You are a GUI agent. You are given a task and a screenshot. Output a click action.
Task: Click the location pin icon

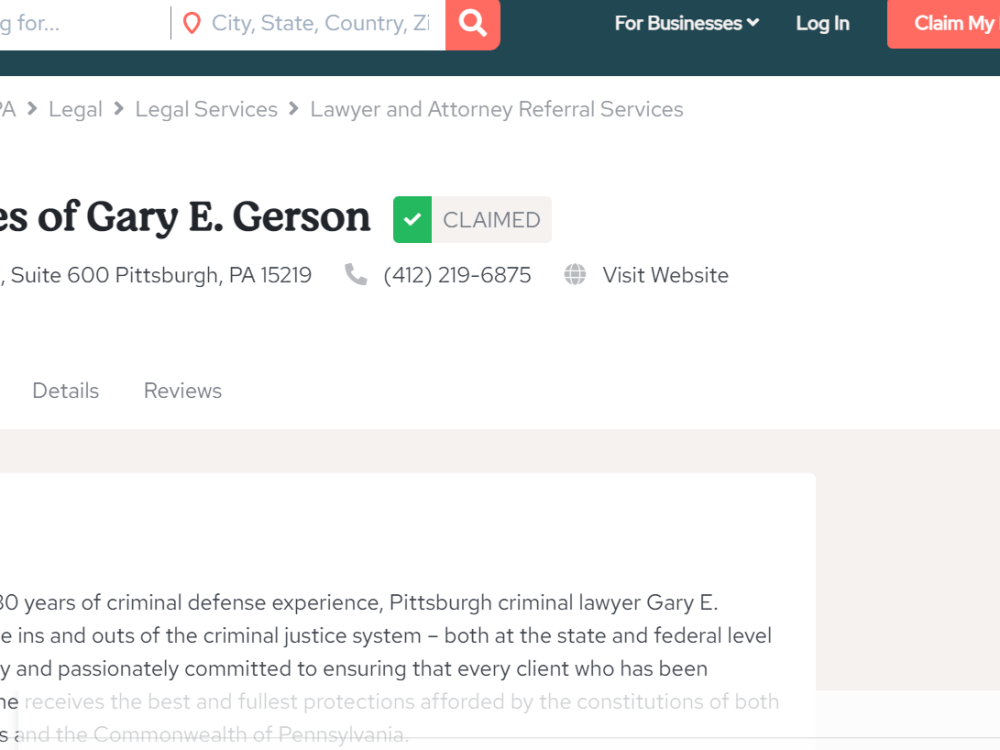pyautogui.click(x=191, y=24)
